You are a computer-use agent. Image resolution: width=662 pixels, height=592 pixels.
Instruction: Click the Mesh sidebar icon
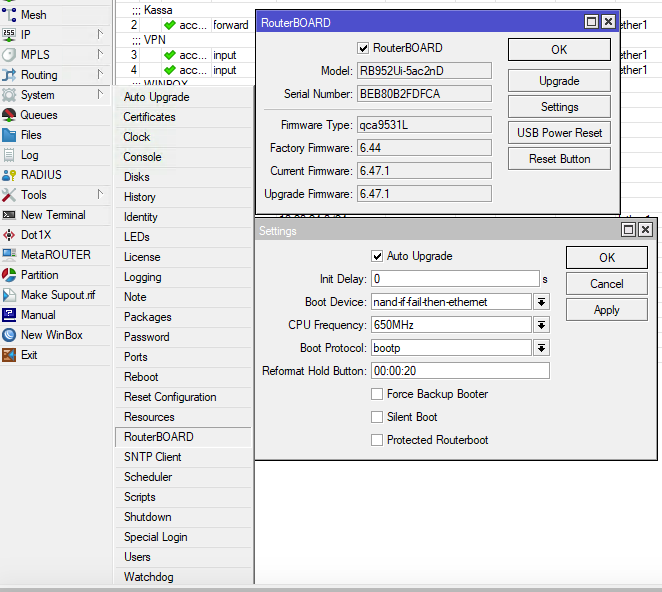9,15
